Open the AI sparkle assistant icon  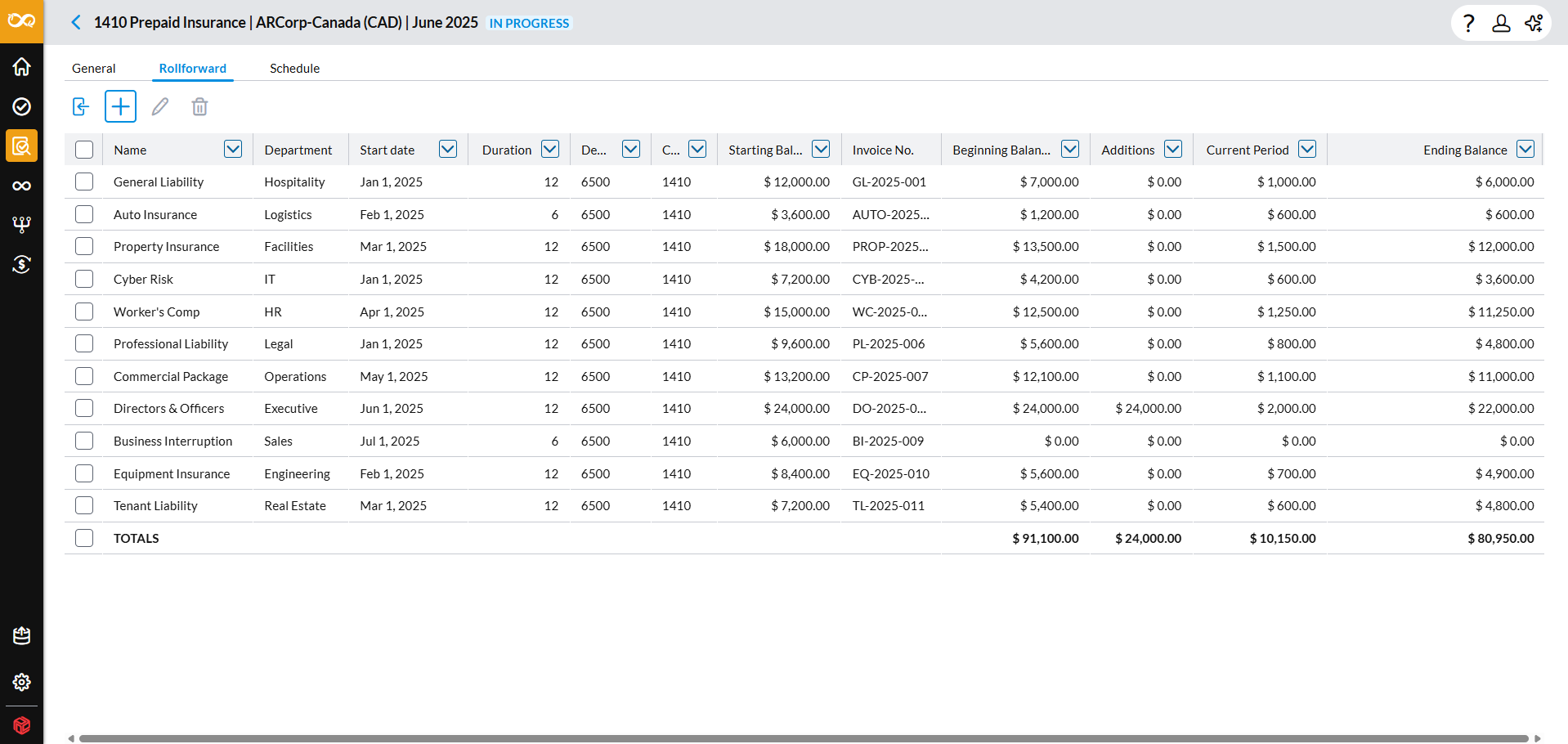pyautogui.click(x=1534, y=23)
